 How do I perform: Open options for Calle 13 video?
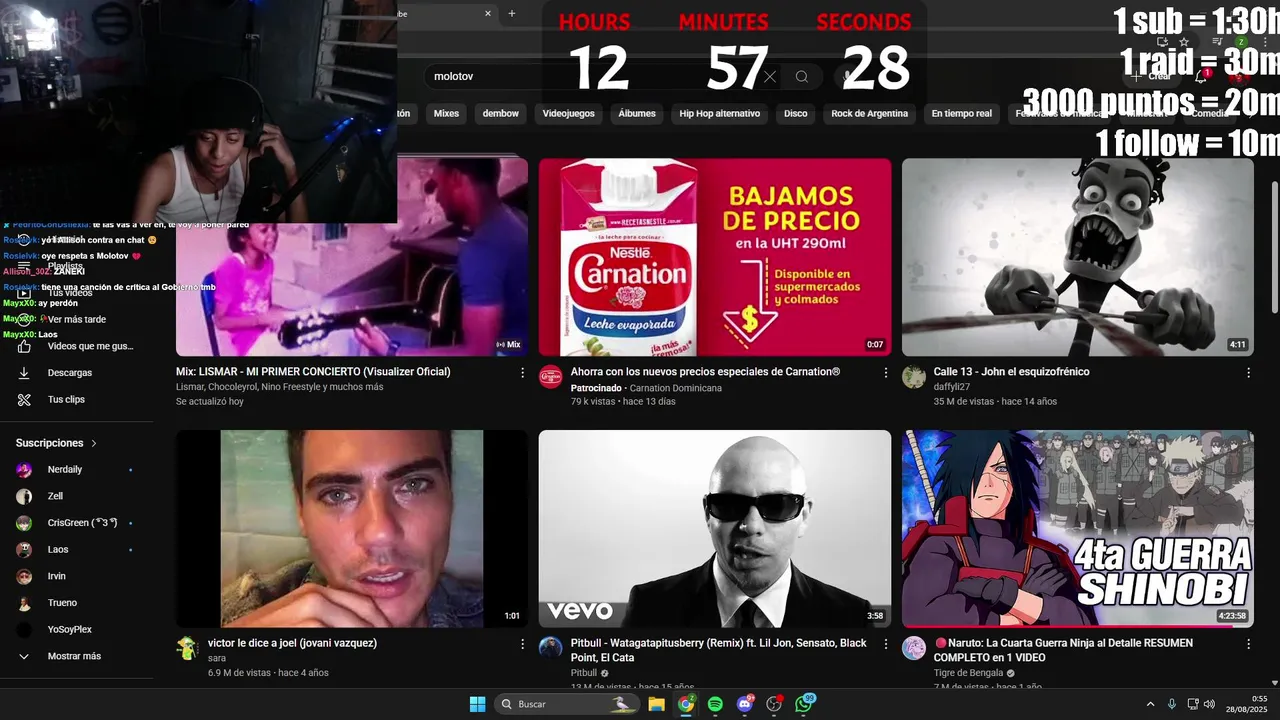point(1248,372)
